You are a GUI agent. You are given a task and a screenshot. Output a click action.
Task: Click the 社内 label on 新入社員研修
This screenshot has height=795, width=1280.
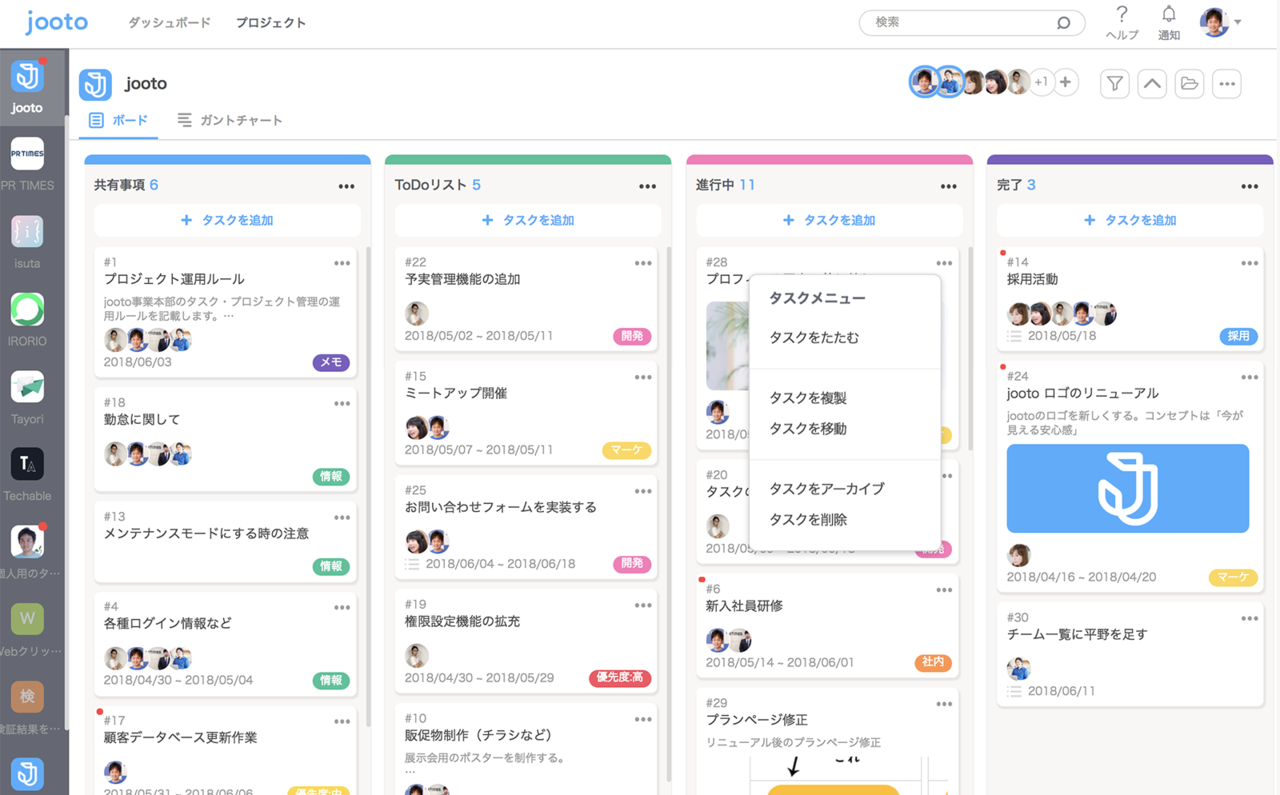point(933,663)
